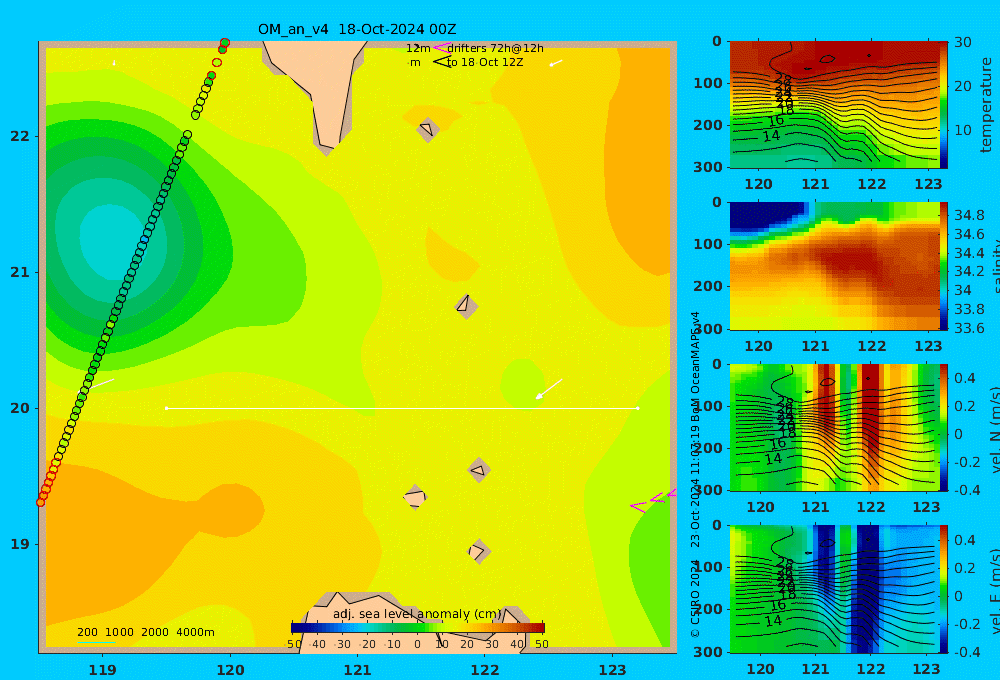Click the '-50' tick on the sea level bar

click(293, 644)
